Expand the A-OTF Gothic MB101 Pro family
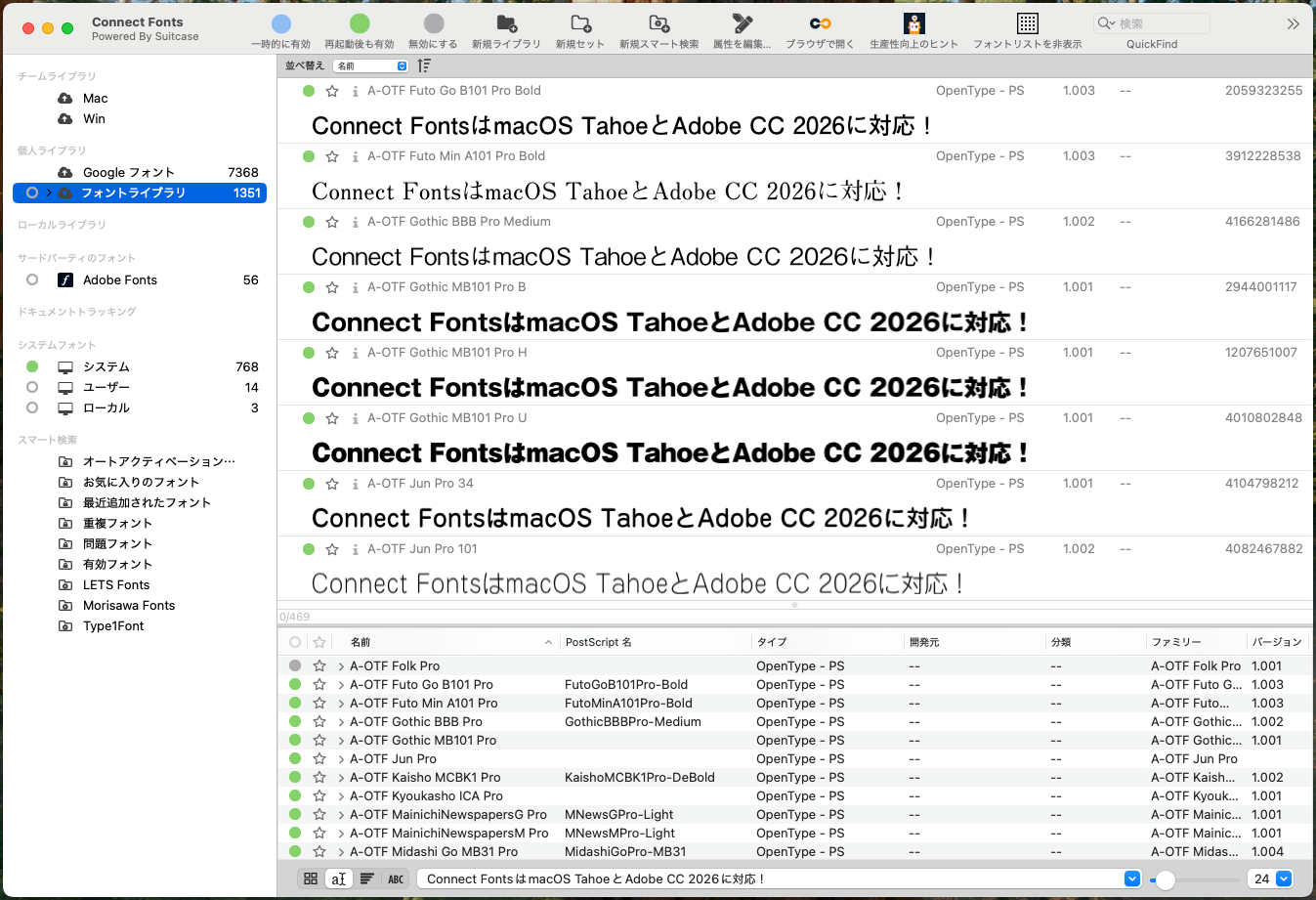 pyautogui.click(x=341, y=741)
